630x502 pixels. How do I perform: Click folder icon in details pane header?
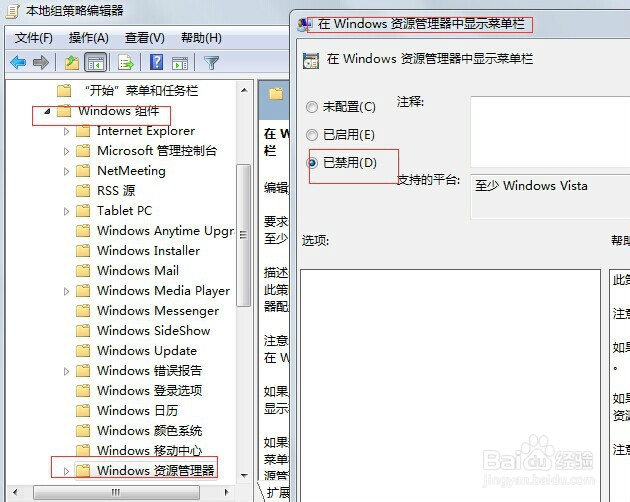[x=276, y=94]
